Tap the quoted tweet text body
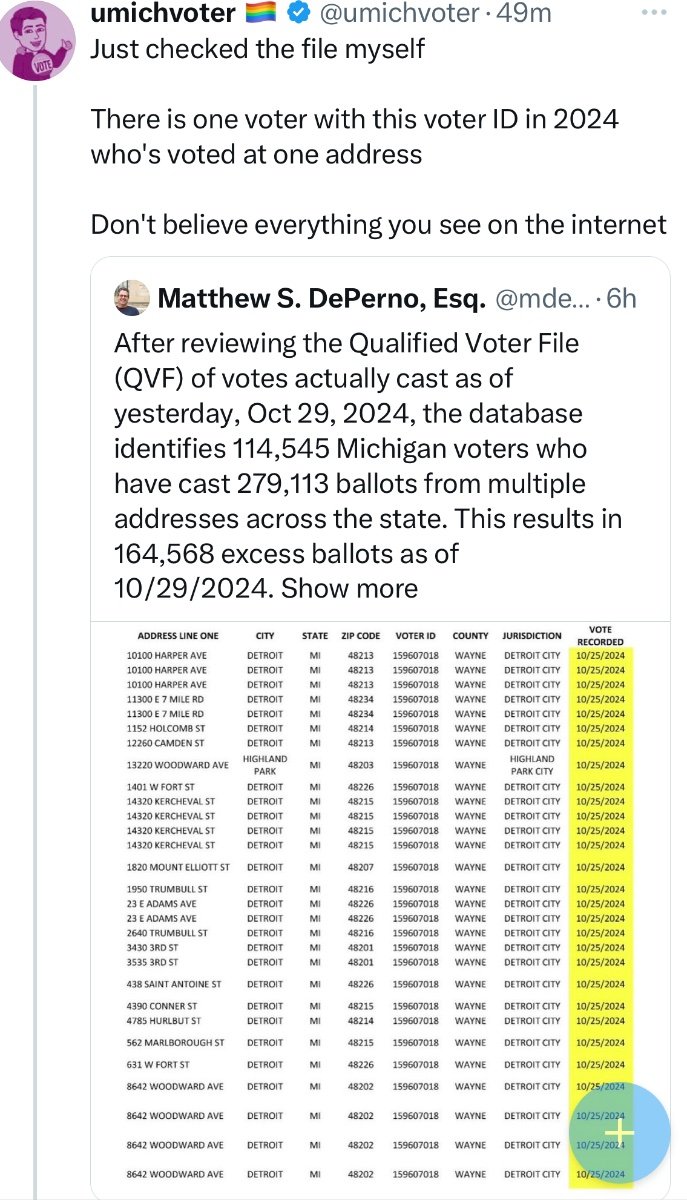 point(368,466)
